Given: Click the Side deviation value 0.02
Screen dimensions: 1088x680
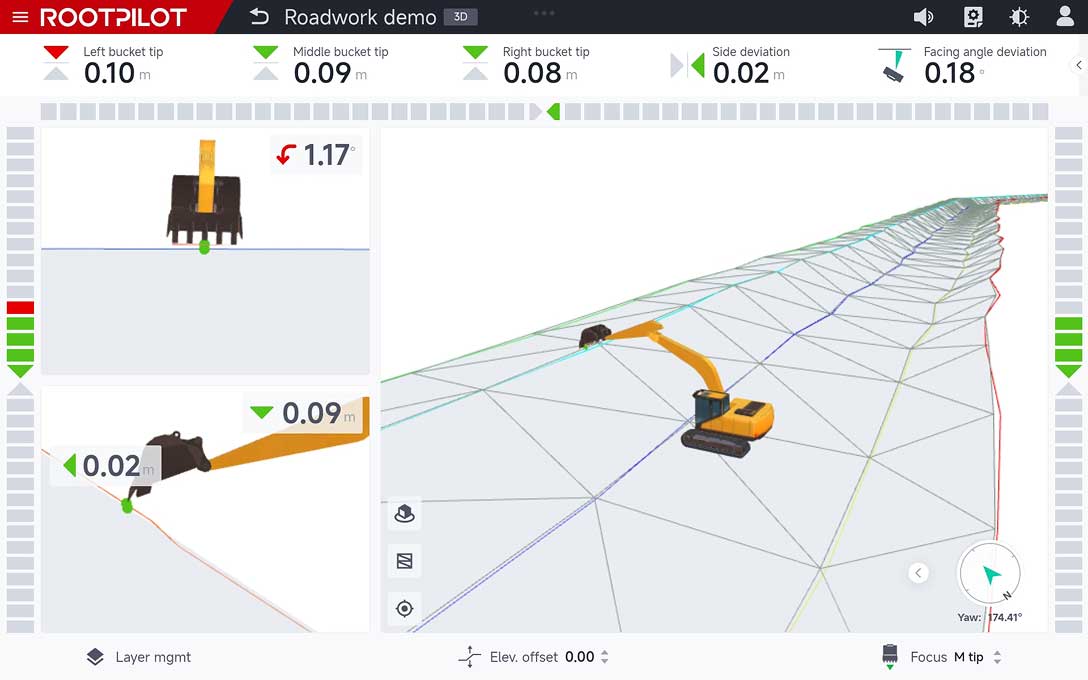Looking at the screenshot, I should coord(741,73).
